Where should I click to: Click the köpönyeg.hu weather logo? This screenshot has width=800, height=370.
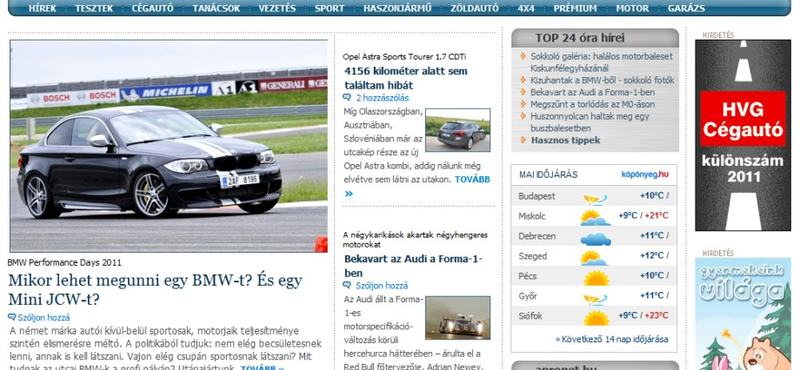[644, 175]
